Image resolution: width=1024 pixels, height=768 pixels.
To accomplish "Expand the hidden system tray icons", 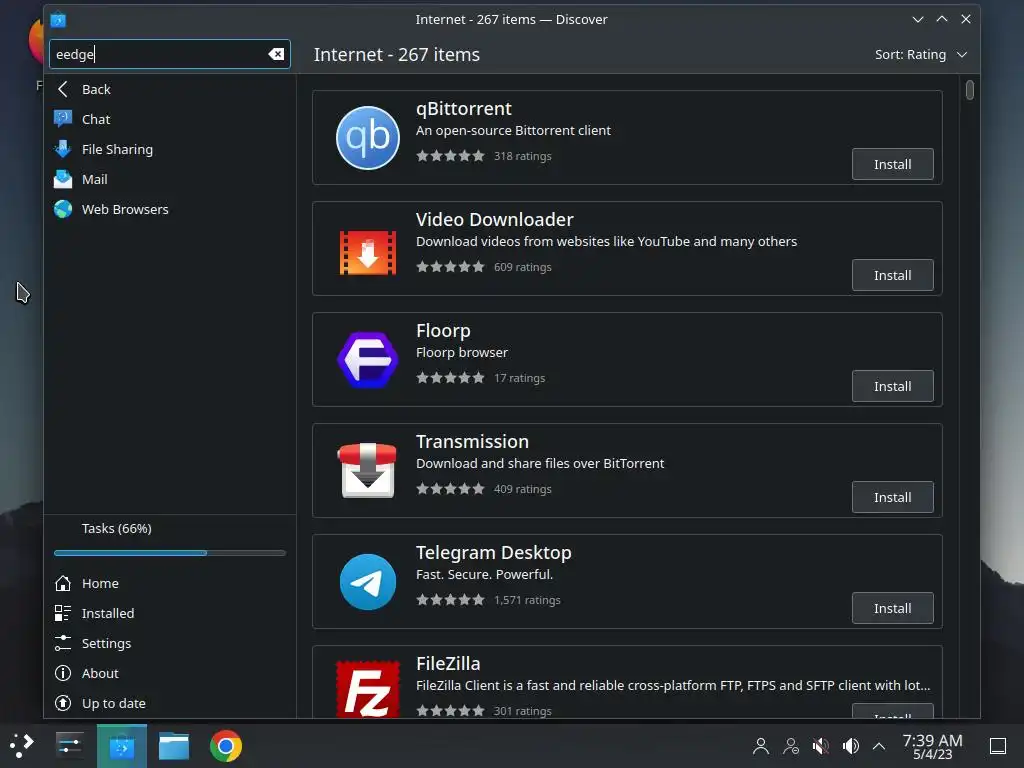I will click(x=879, y=746).
